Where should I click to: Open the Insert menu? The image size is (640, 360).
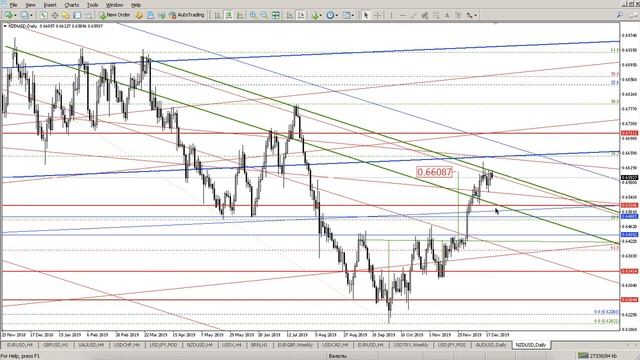pyautogui.click(x=50, y=5)
